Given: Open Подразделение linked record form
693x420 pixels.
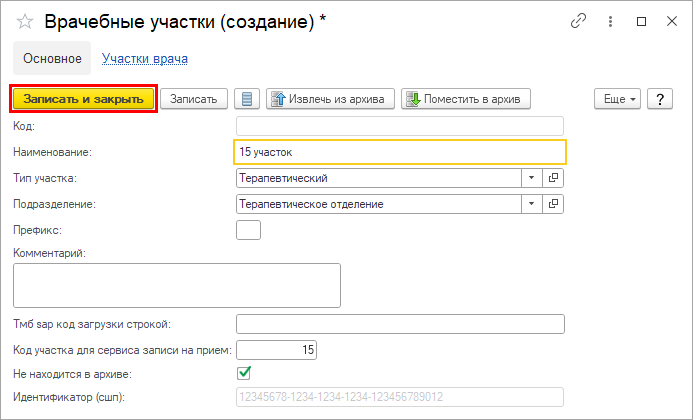Looking at the screenshot, I should (x=554, y=204).
